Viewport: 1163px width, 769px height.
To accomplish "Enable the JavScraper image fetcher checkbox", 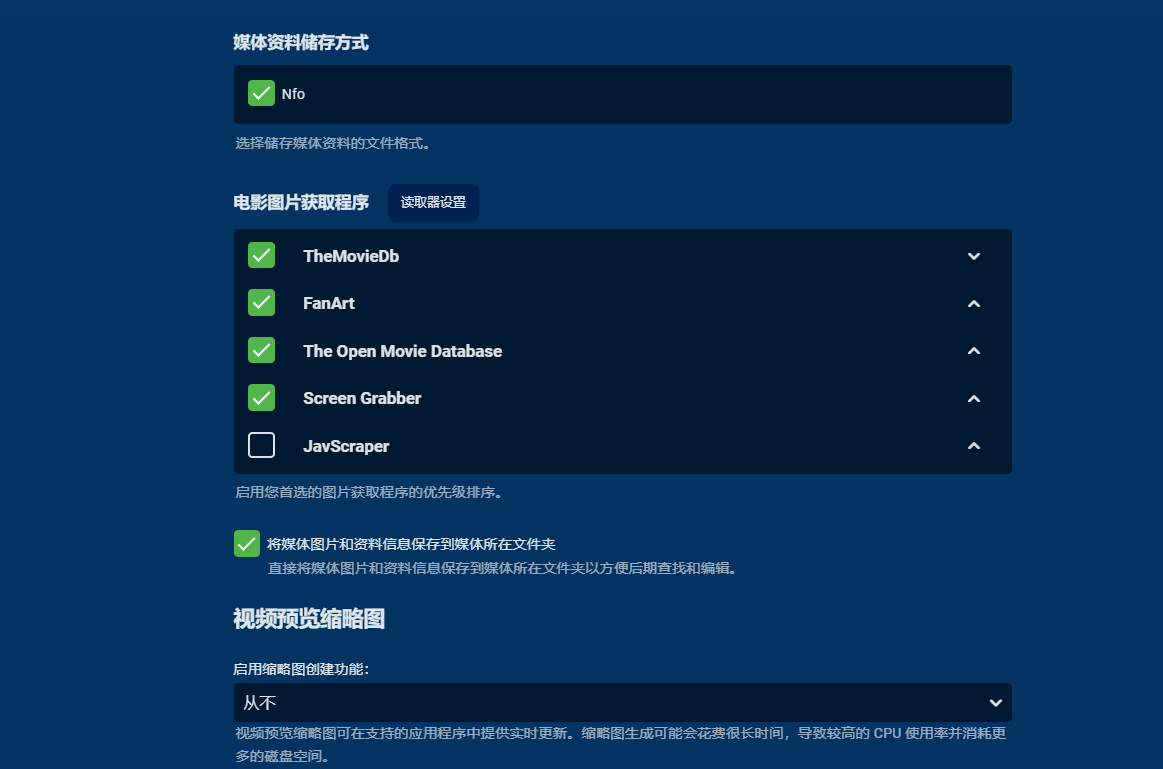I will [261, 445].
